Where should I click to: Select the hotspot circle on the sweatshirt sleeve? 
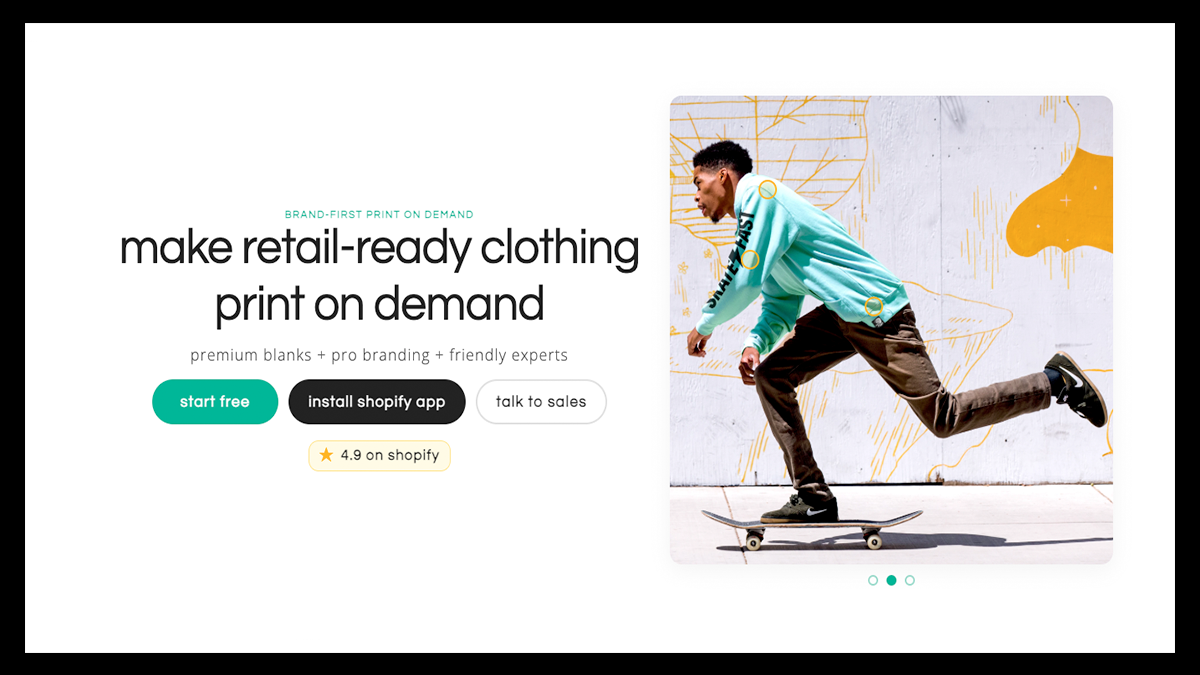coord(750,259)
